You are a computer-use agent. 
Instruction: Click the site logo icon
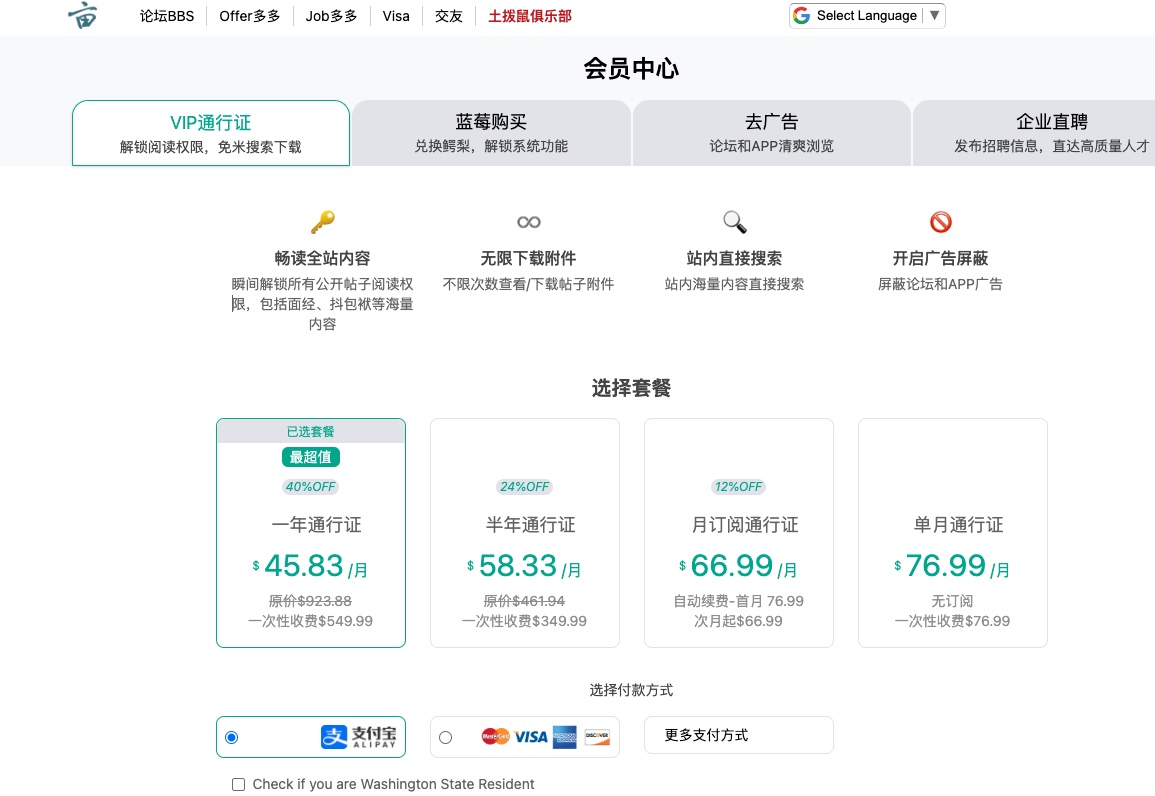[x=82, y=15]
